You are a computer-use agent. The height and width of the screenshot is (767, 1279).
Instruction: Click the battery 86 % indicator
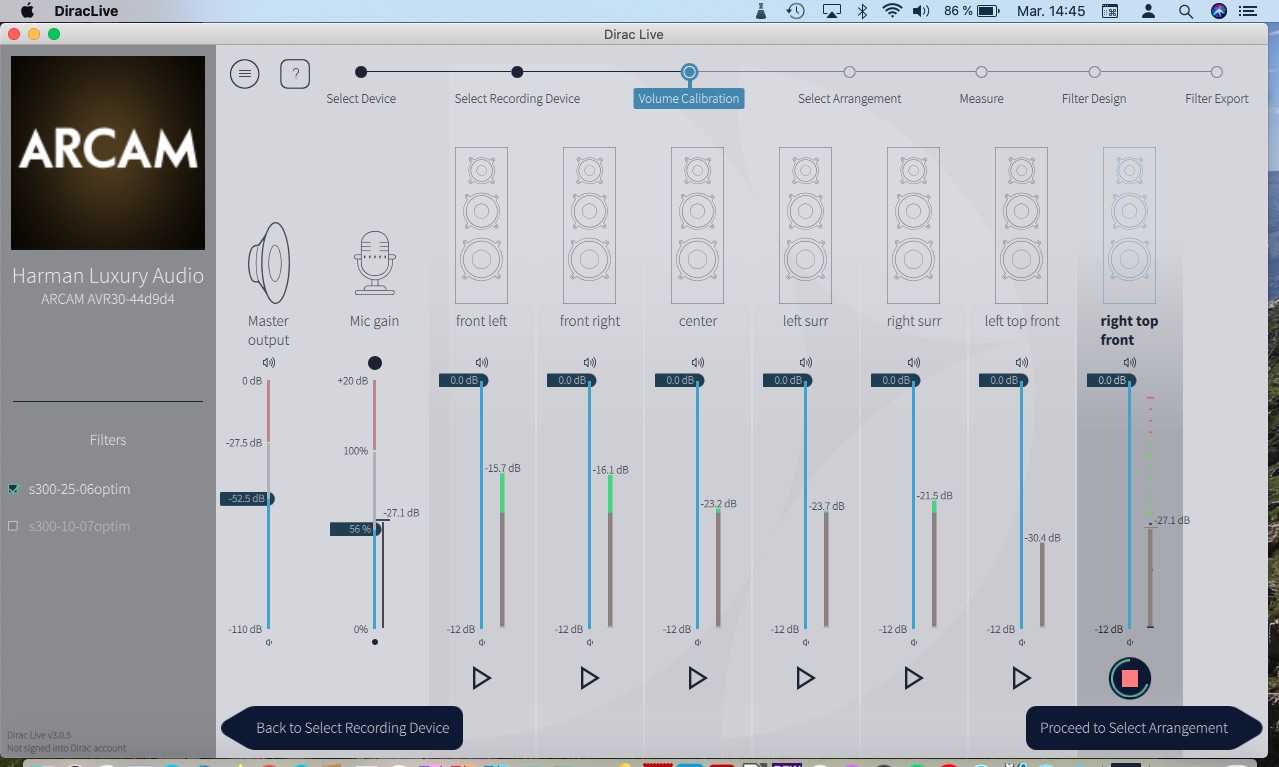point(972,11)
